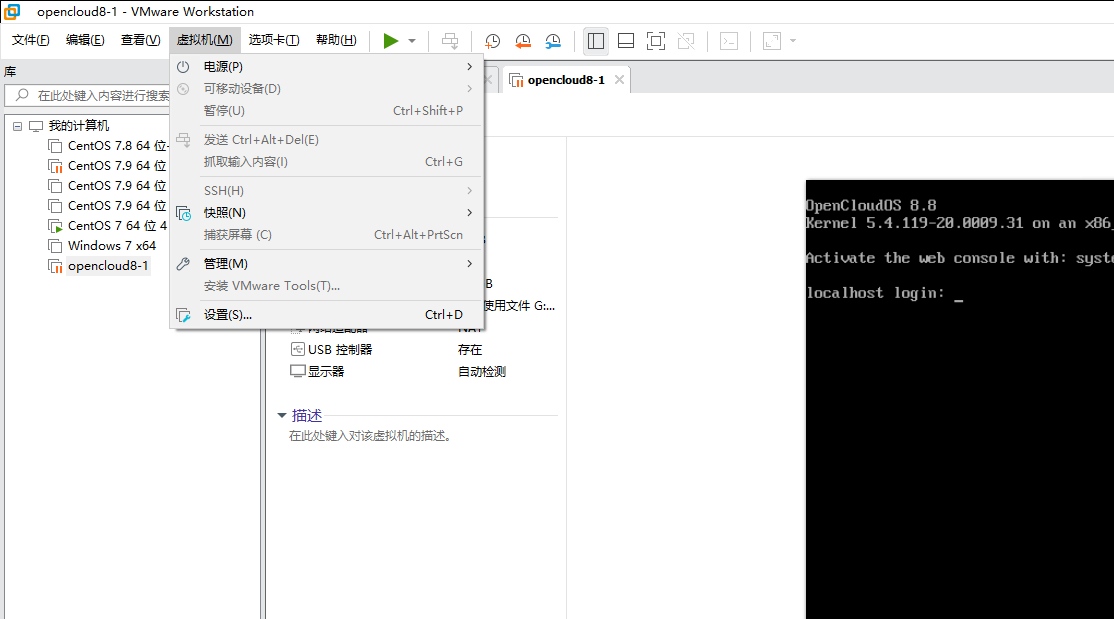The width and height of the screenshot is (1114, 619).
Task: Select 我的计算机 in the library
Action: coord(79,126)
